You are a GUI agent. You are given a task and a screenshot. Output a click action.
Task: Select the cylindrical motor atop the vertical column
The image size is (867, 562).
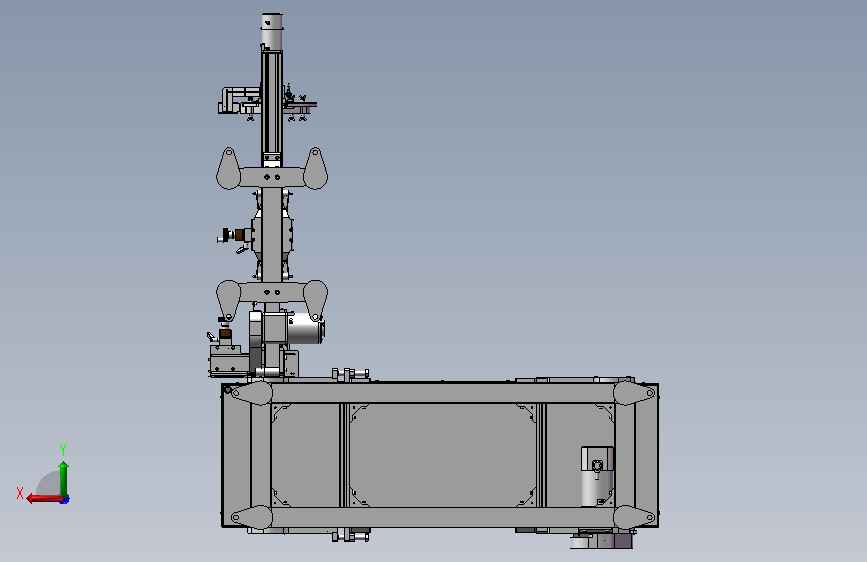click(x=271, y=32)
